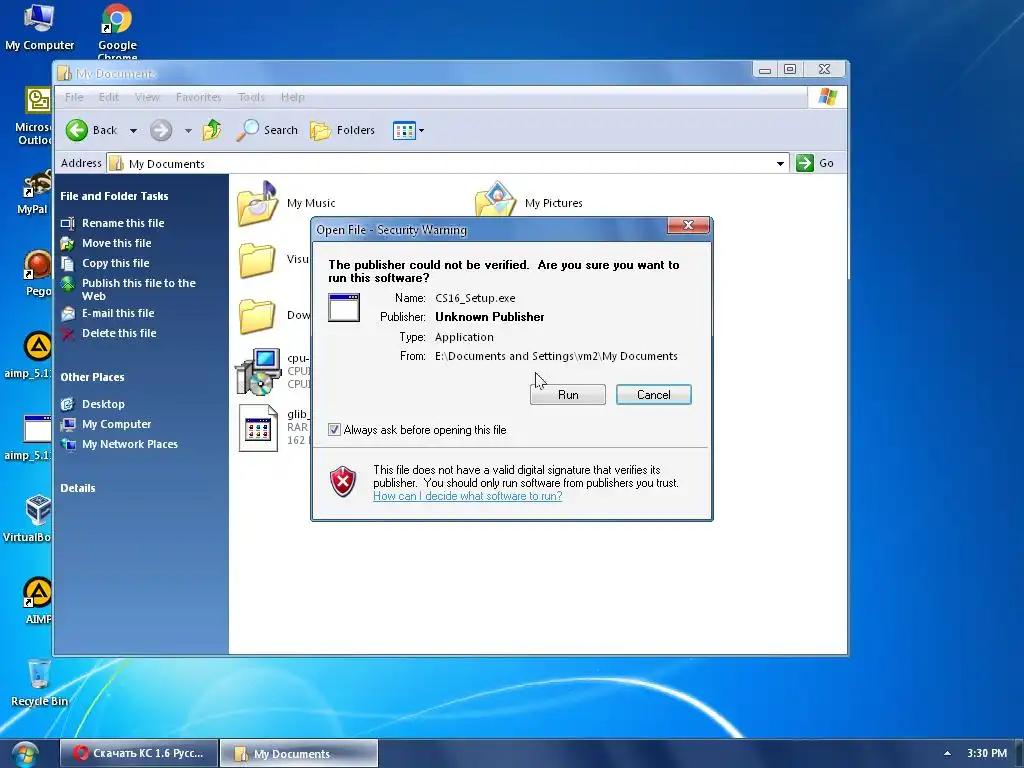Show hidden system tray icons arrow
Screen dimensions: 1024x768
[x=947, y=753]
